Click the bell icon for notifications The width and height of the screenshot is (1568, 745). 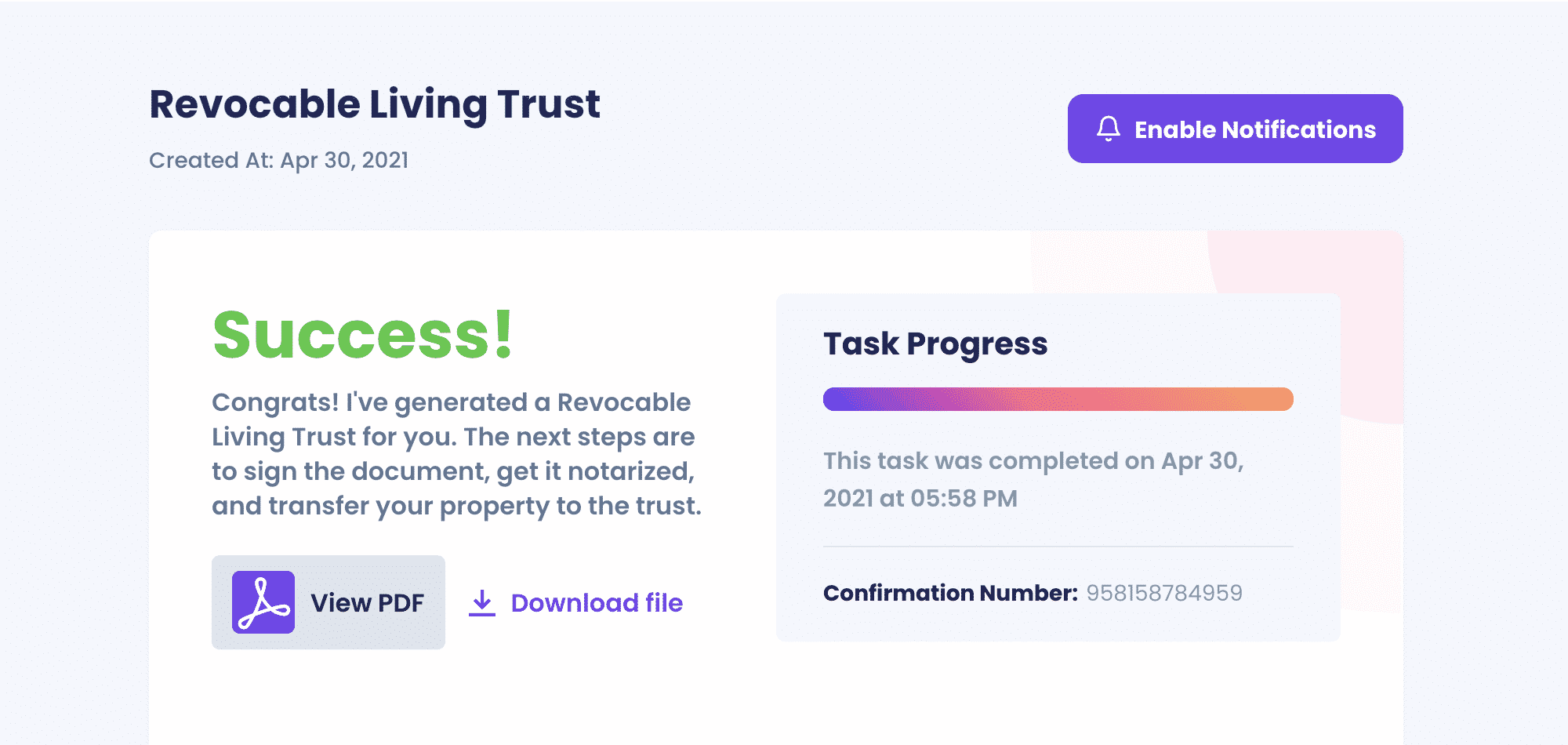(x=1108, y=129)
